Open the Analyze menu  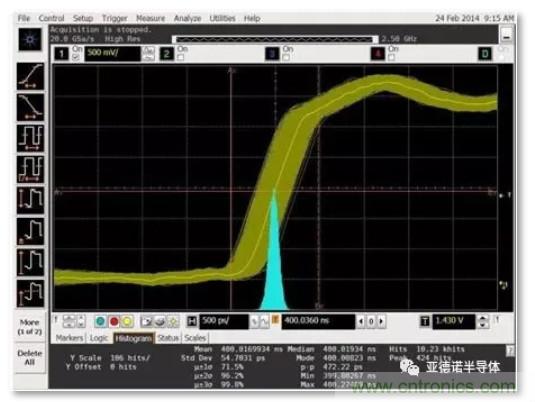(187, 18)
